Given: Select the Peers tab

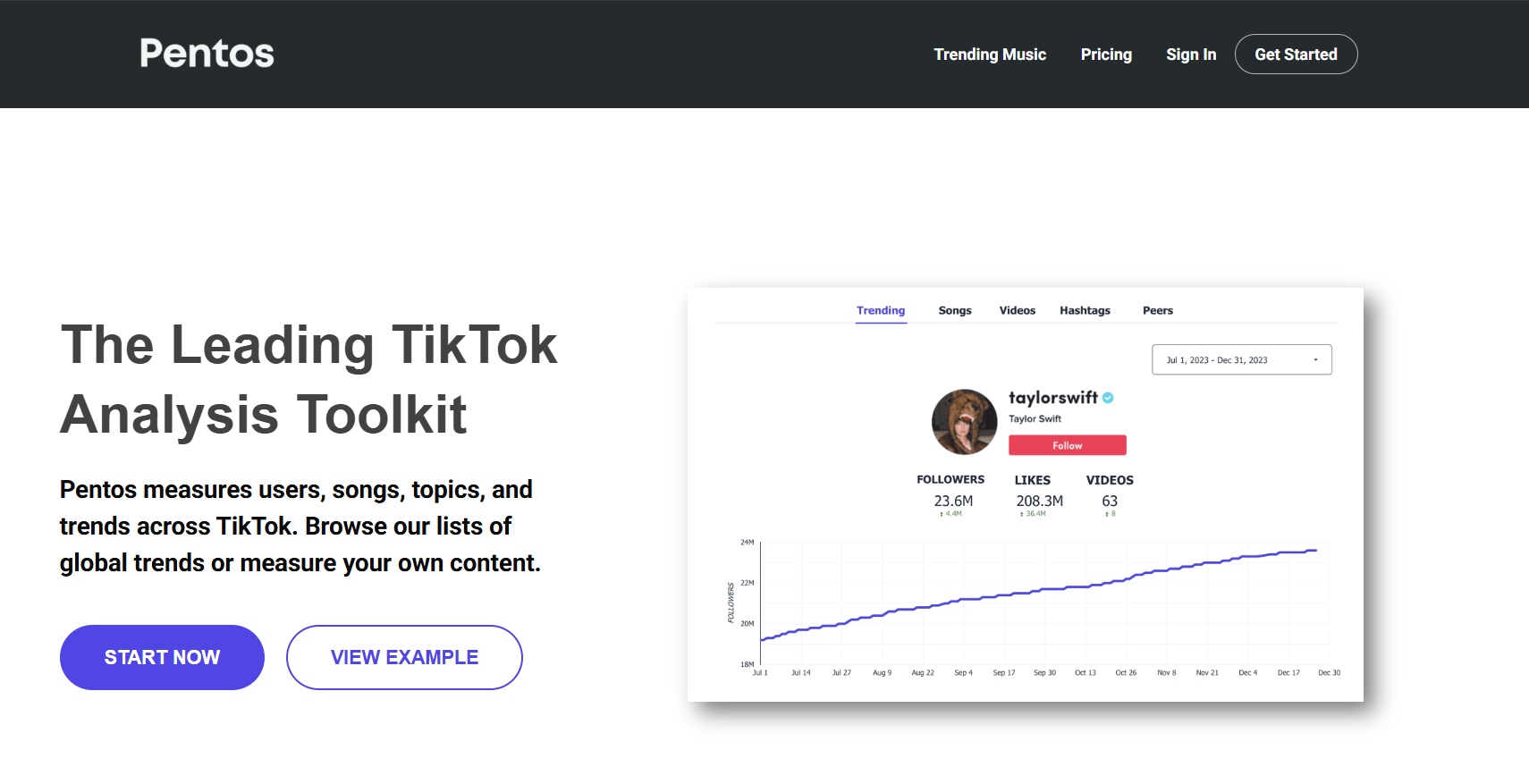Looking at the screenshot, I should (x=1157, y=310).
